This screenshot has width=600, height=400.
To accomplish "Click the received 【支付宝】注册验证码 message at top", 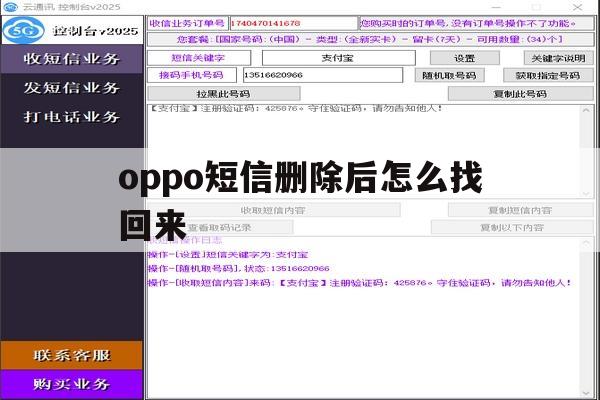I will [x=296, y=109].
